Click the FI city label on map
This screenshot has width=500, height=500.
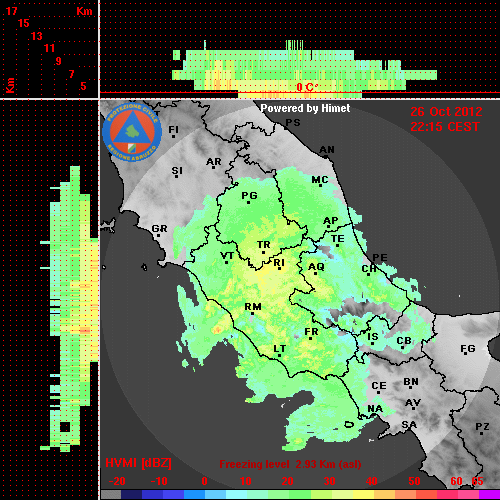[x=173, y=129]
